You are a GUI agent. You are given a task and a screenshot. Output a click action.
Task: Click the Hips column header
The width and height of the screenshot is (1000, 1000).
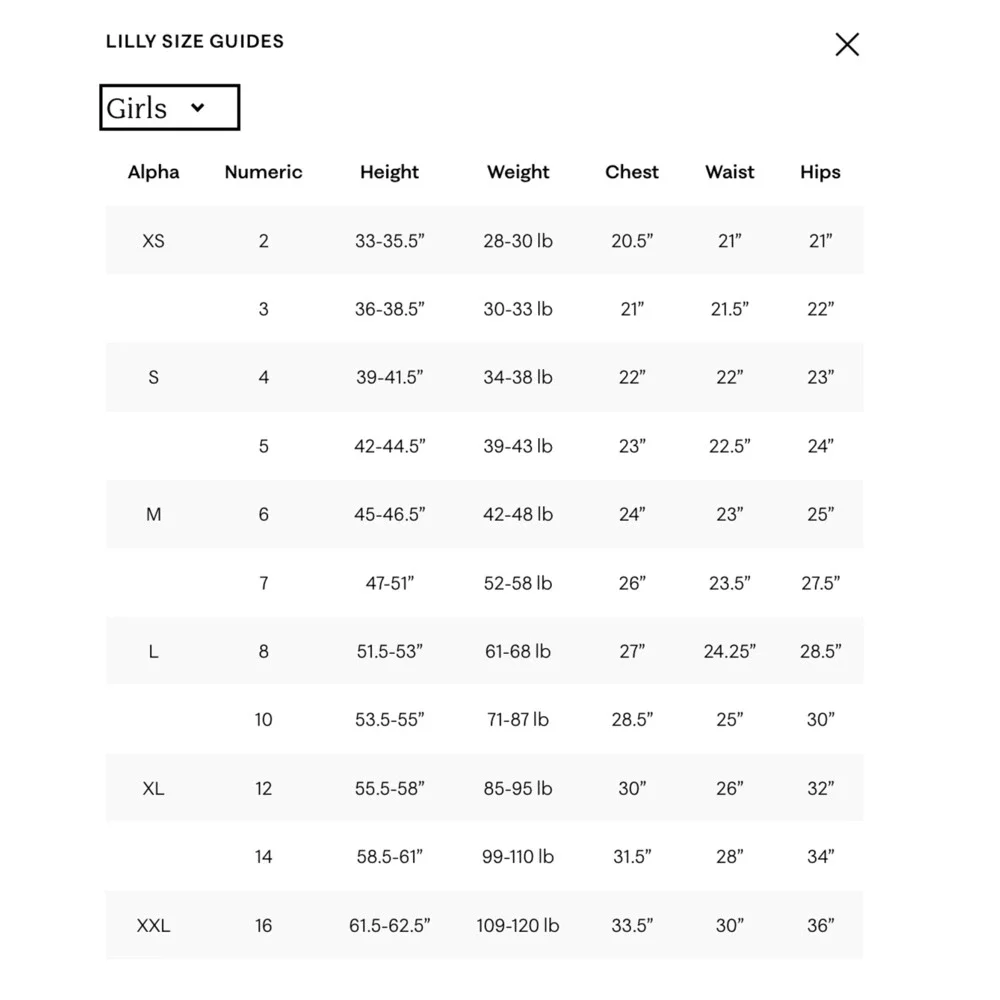tap(820, 172)
